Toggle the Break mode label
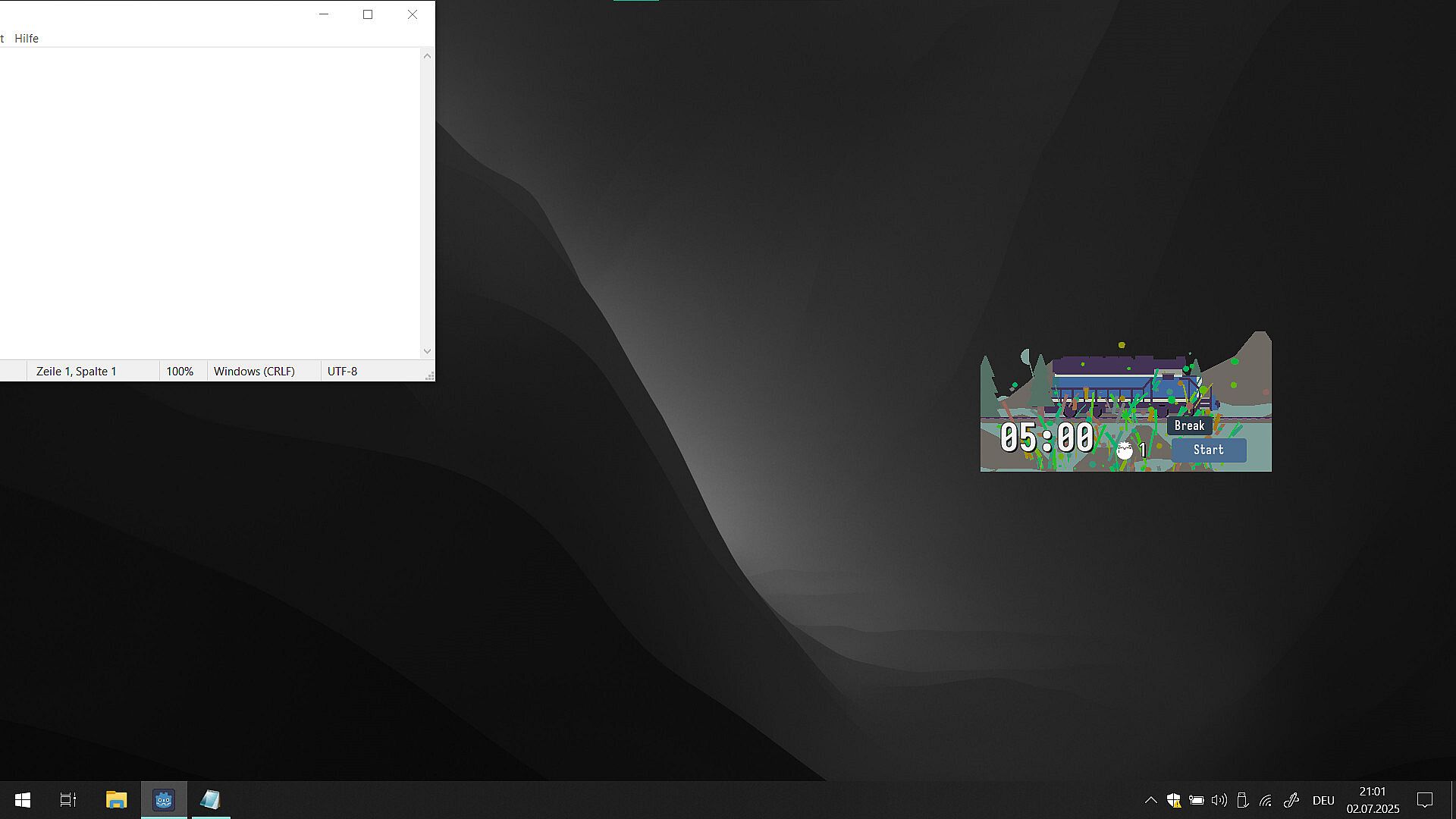 [x=1189, y=425]
